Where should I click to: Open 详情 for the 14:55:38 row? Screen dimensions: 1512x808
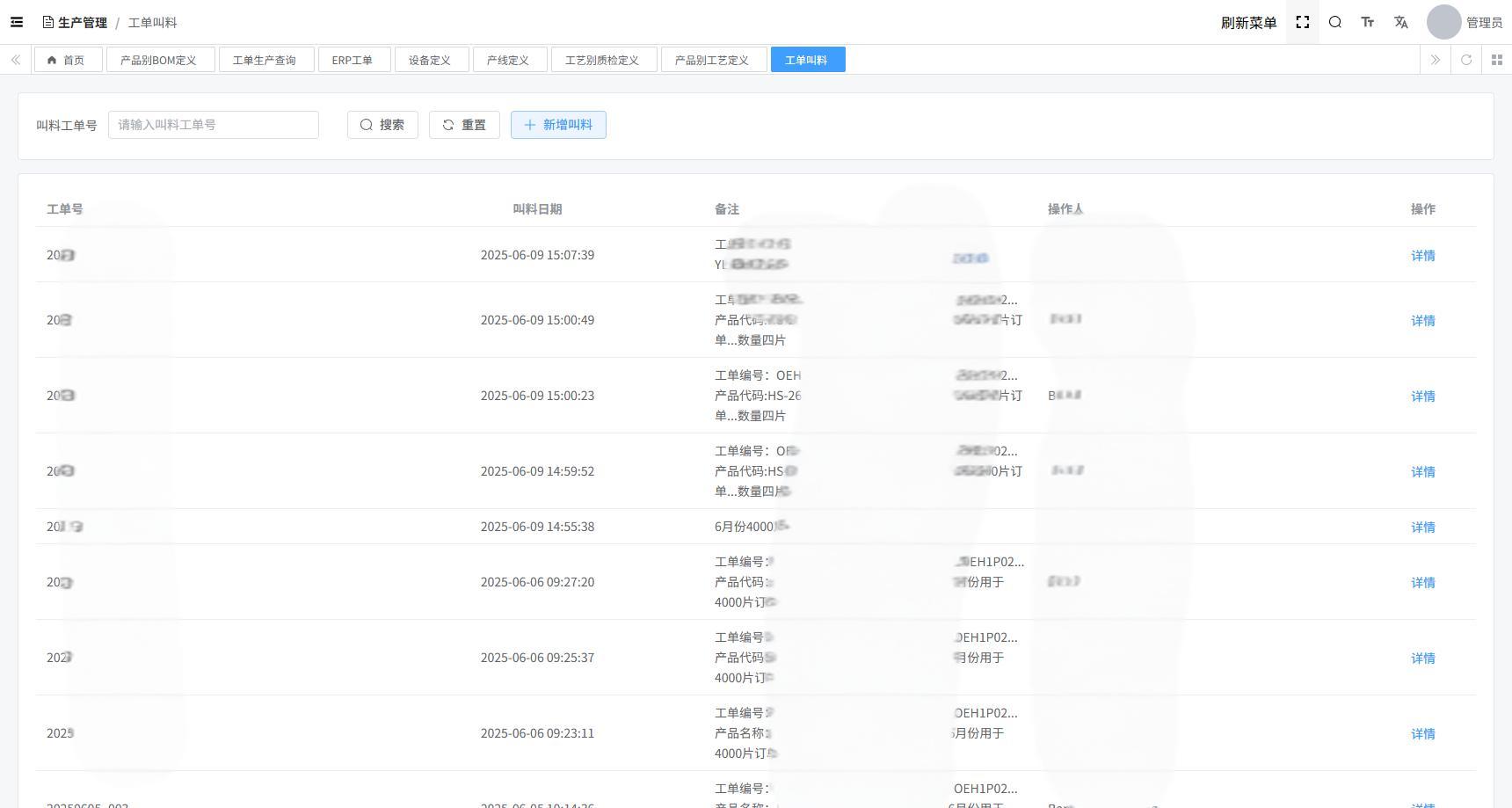[1423, 528]
